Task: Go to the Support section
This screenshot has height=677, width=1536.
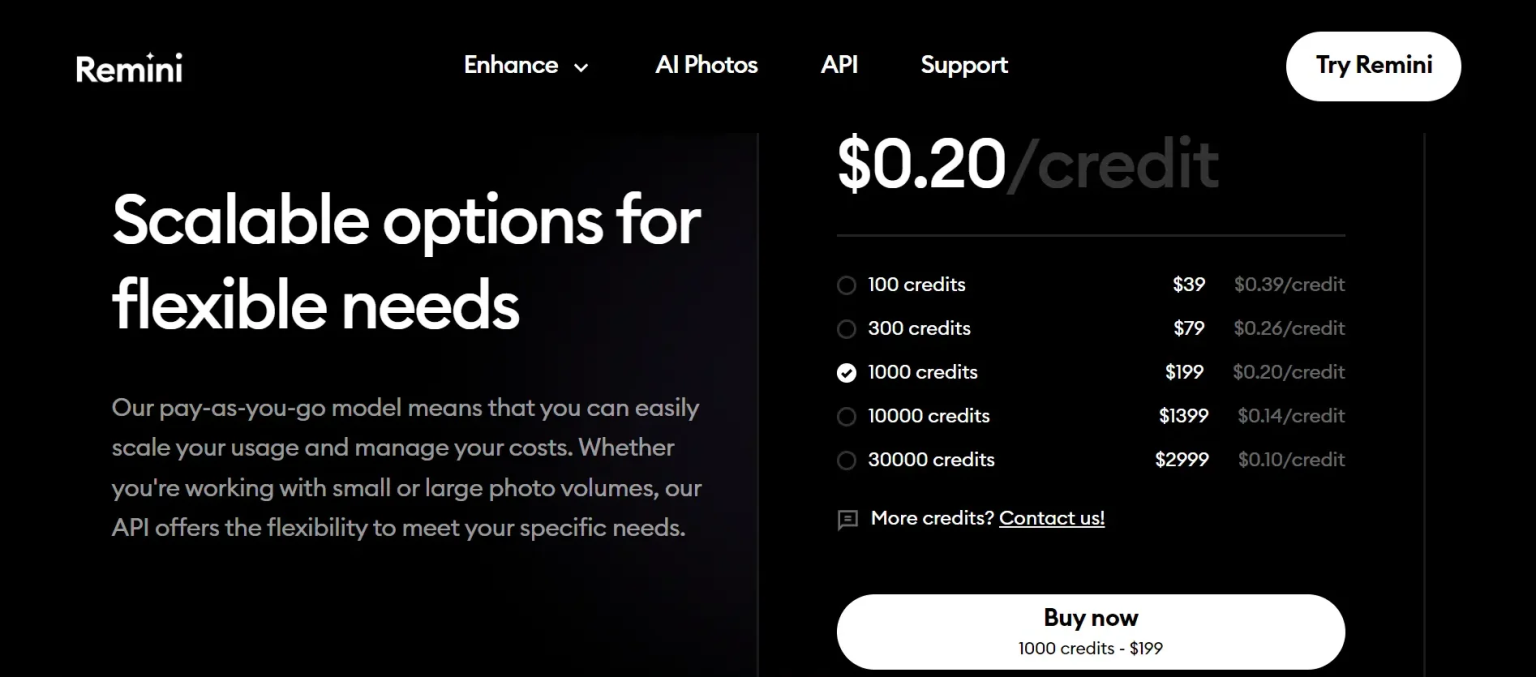Action: 963,65
